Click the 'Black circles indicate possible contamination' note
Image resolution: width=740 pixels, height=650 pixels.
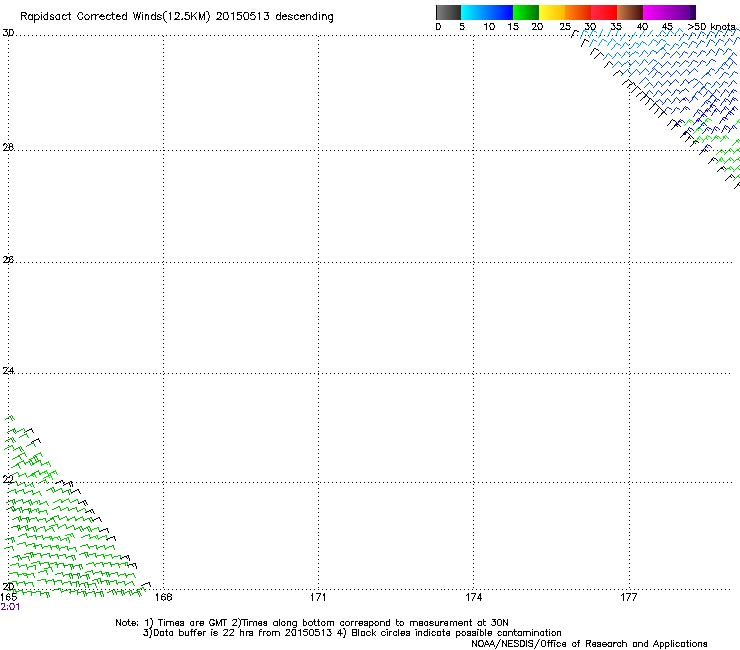pyautogui.click(x=456, y=633)
